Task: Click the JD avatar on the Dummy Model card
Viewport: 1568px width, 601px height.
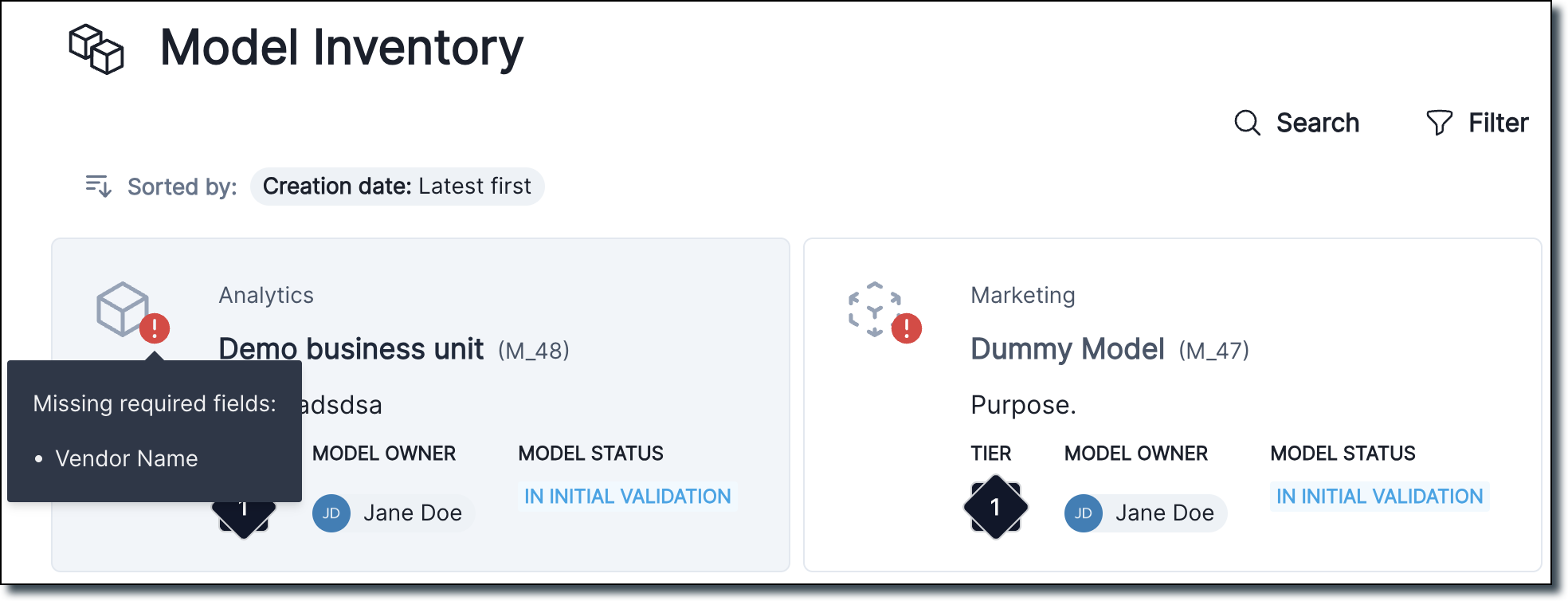Action: point(1082,514)
